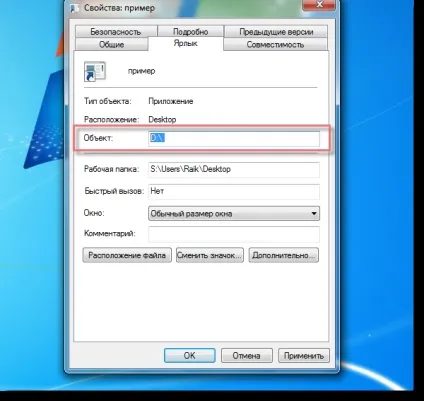Click the title bar icon of Свойства window

pos(74,8)
